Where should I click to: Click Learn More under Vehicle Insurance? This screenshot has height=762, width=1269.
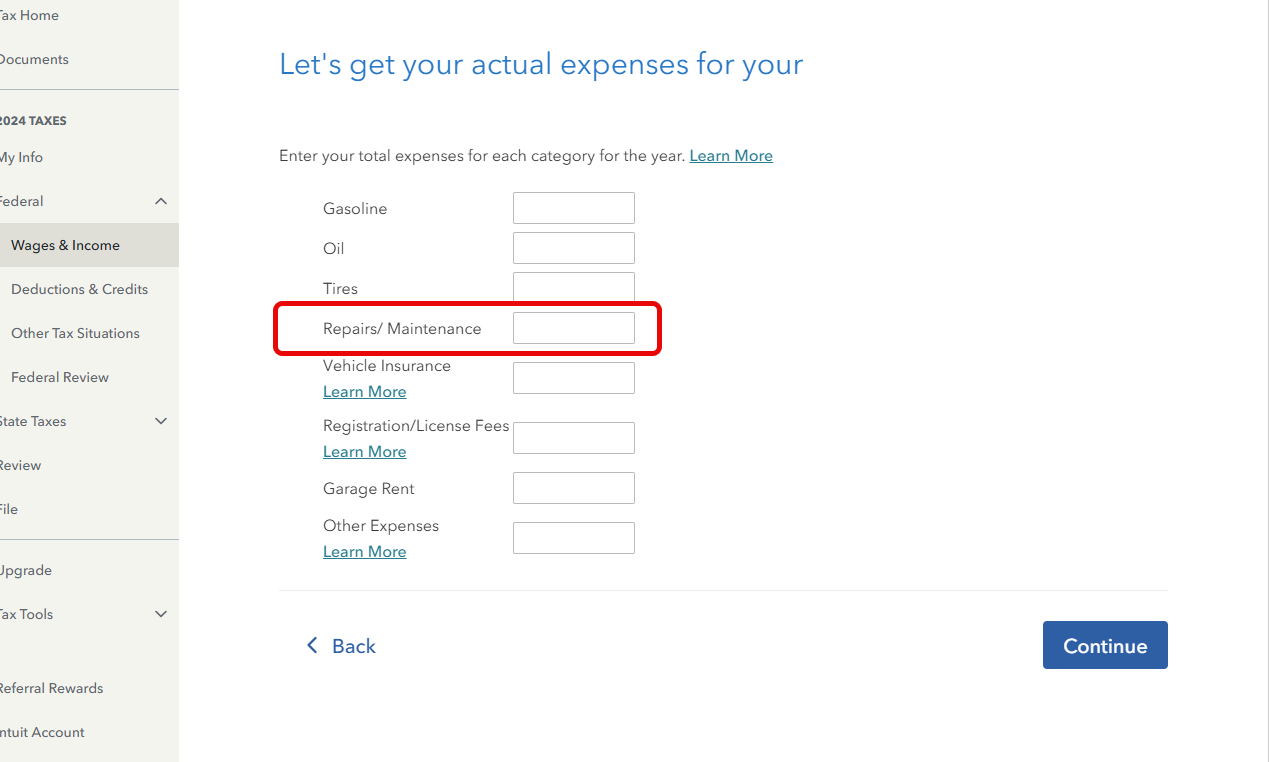(x=364, y=392)
